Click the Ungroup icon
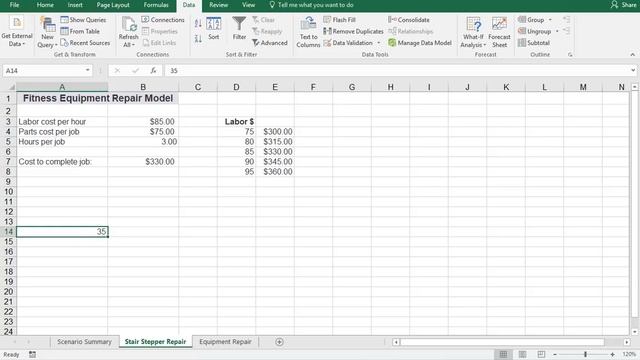This screenshot has height=360, width=640. (522, 31)
